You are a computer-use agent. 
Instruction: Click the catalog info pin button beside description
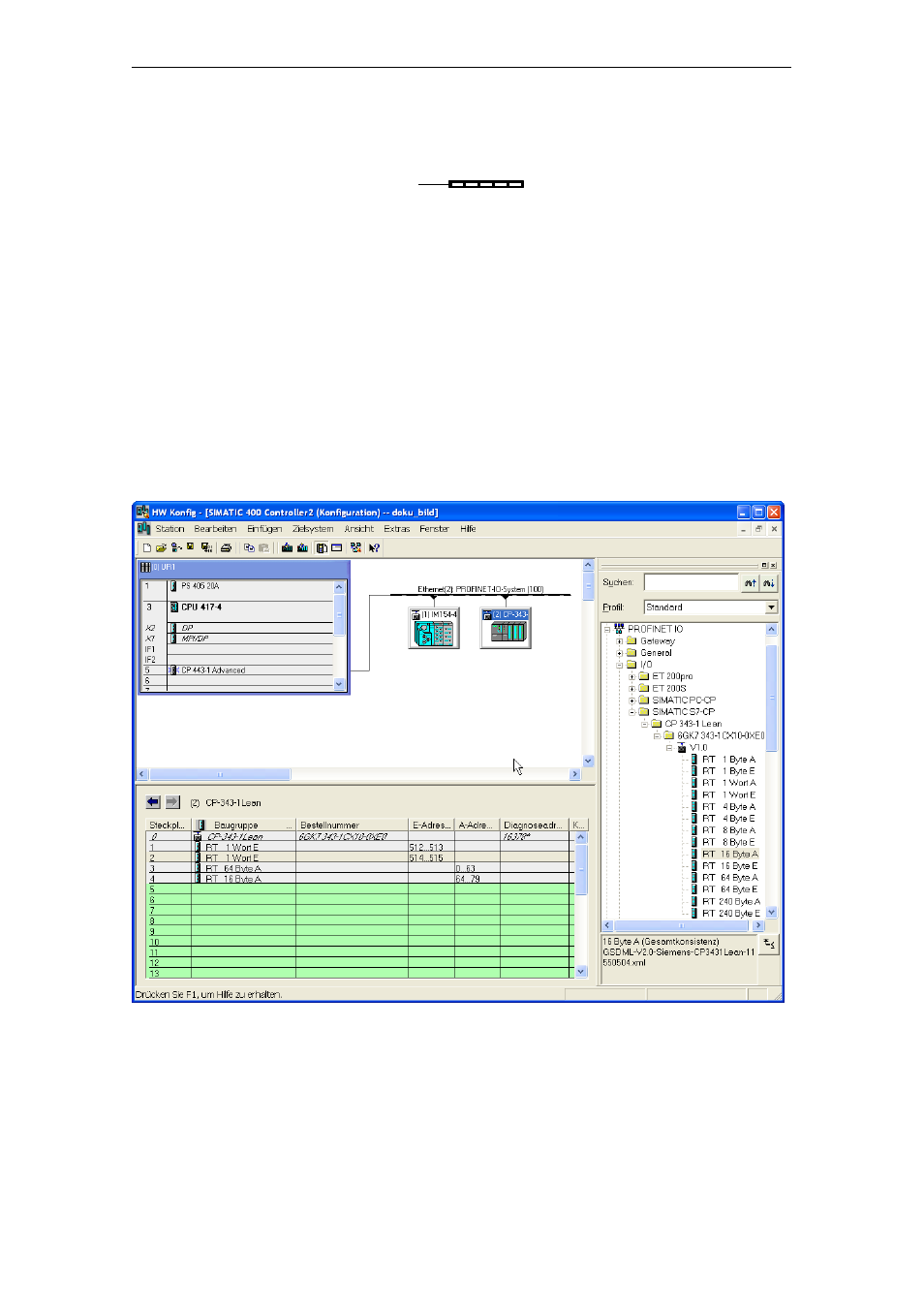769,944
